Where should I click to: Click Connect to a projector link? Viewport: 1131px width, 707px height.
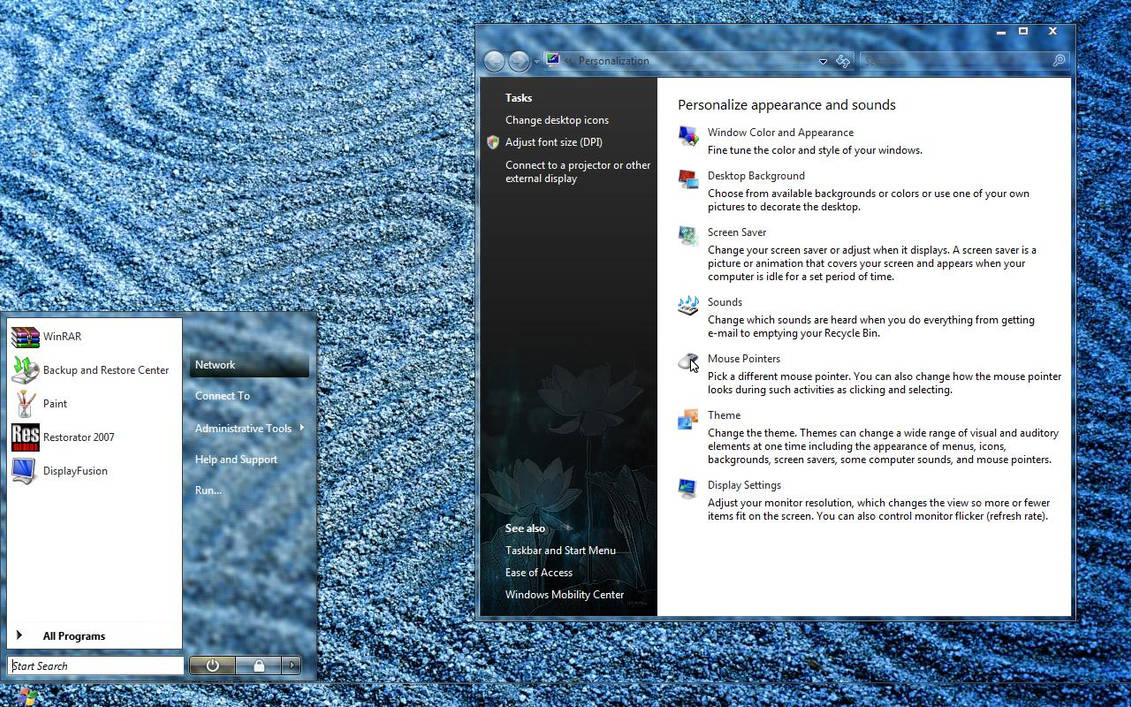[x=578, y=172]
